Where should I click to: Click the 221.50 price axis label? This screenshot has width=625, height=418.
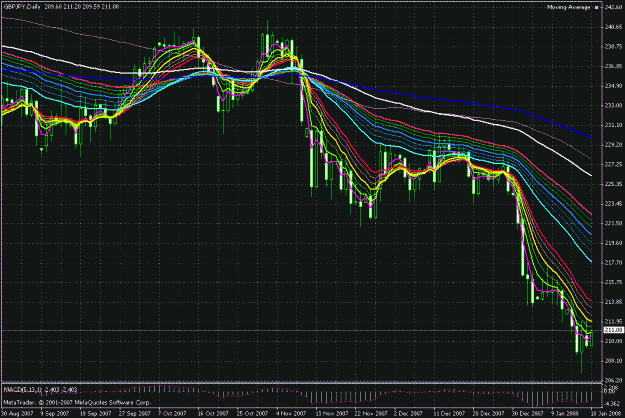(615, 223)
